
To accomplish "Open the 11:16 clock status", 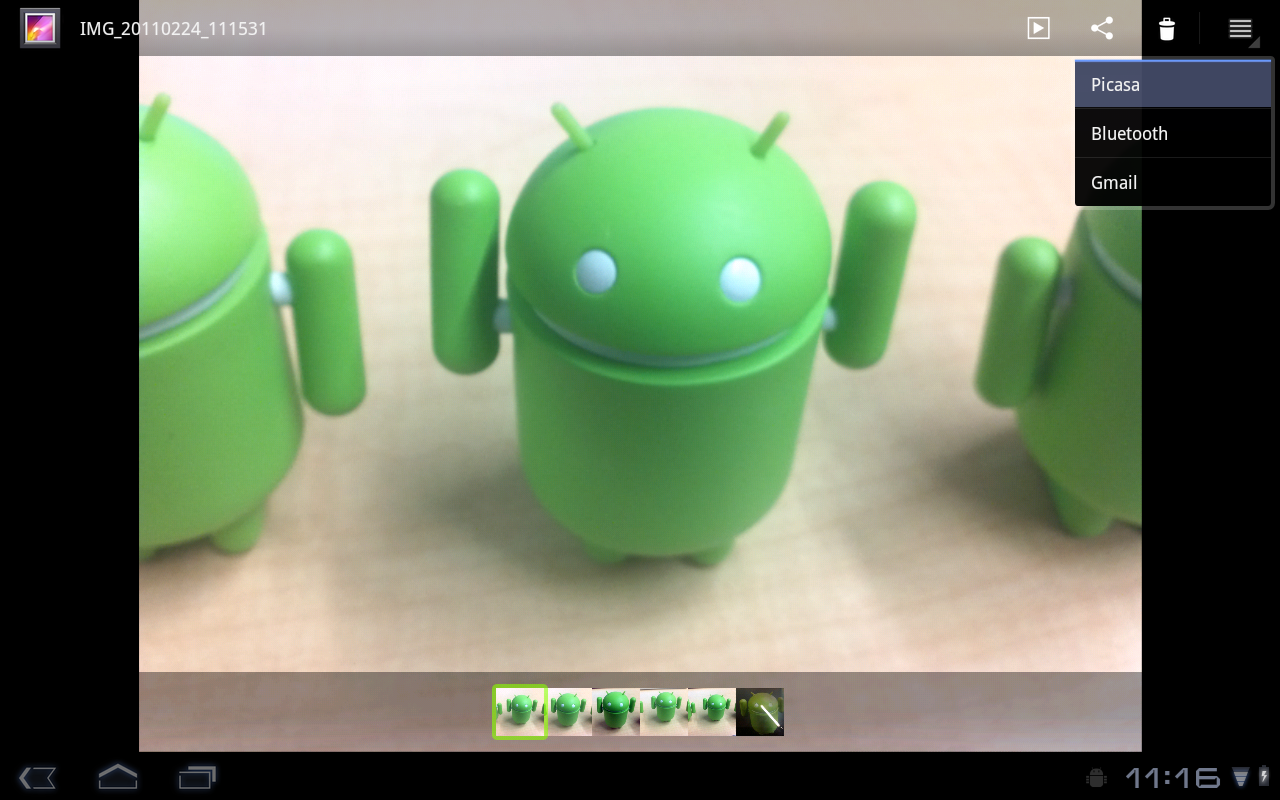I will [x=1173, y=777].
